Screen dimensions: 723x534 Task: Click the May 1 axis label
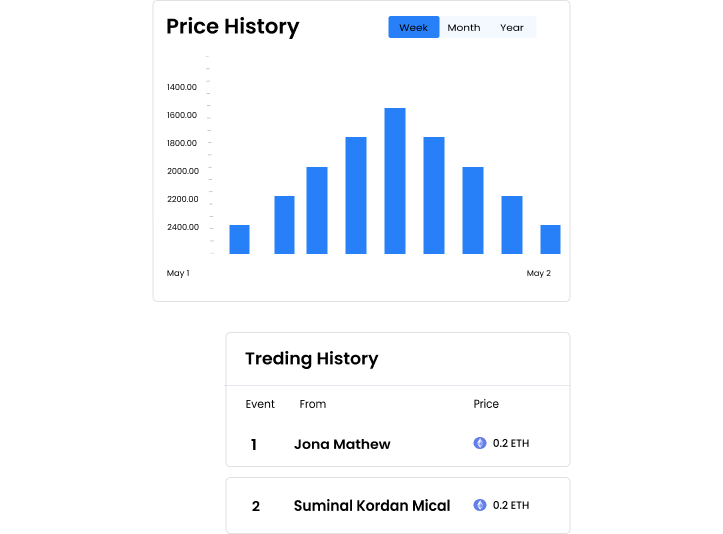point(178,273)
